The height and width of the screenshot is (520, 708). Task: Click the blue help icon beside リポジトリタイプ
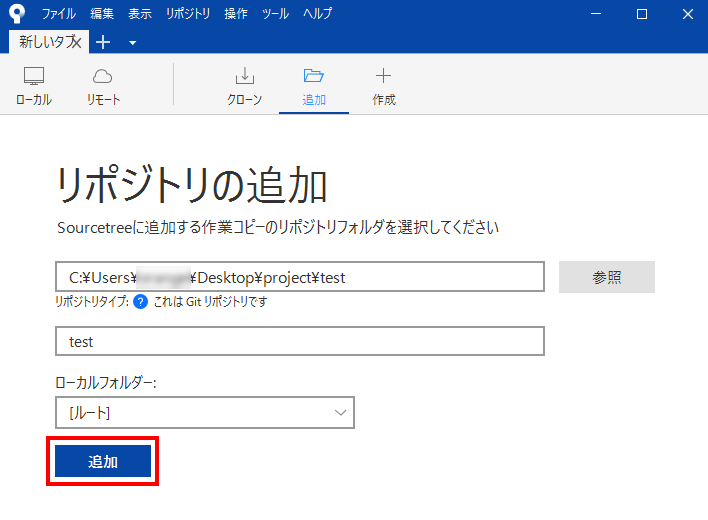click(140, 301)
